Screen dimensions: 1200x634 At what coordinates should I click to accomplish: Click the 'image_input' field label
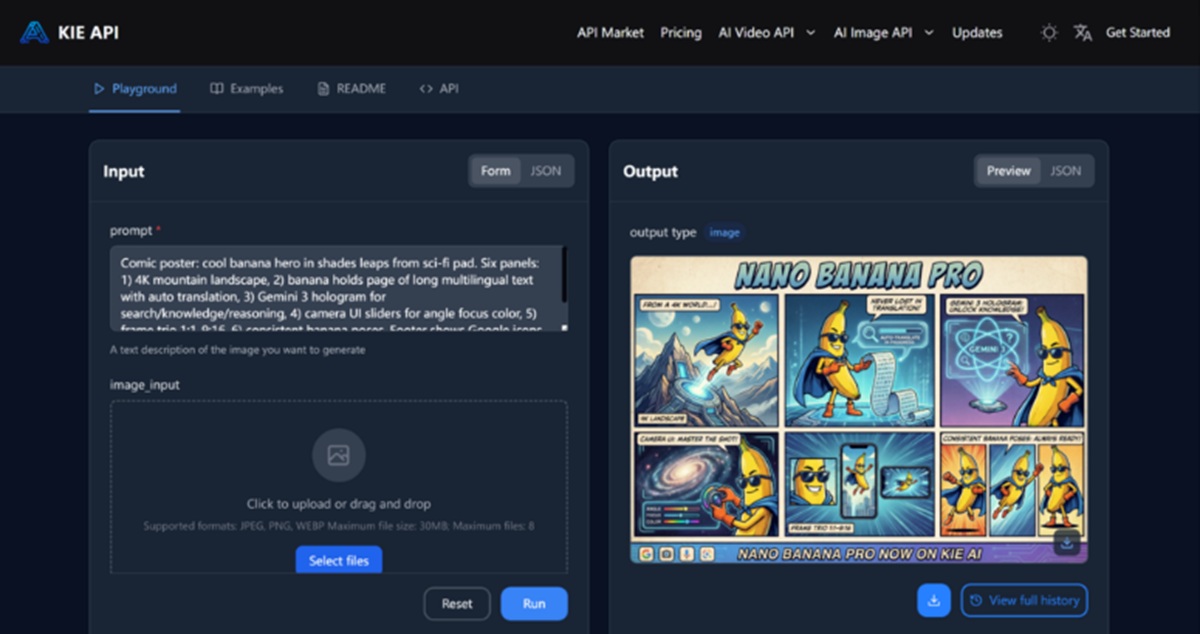pos(144,385)
